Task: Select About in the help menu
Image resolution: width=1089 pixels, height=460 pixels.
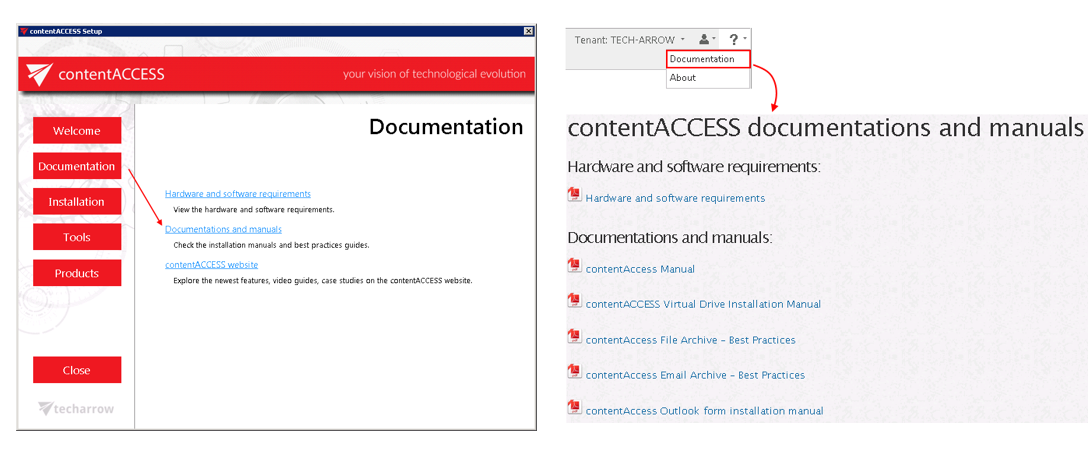Action: pos(708,78)
